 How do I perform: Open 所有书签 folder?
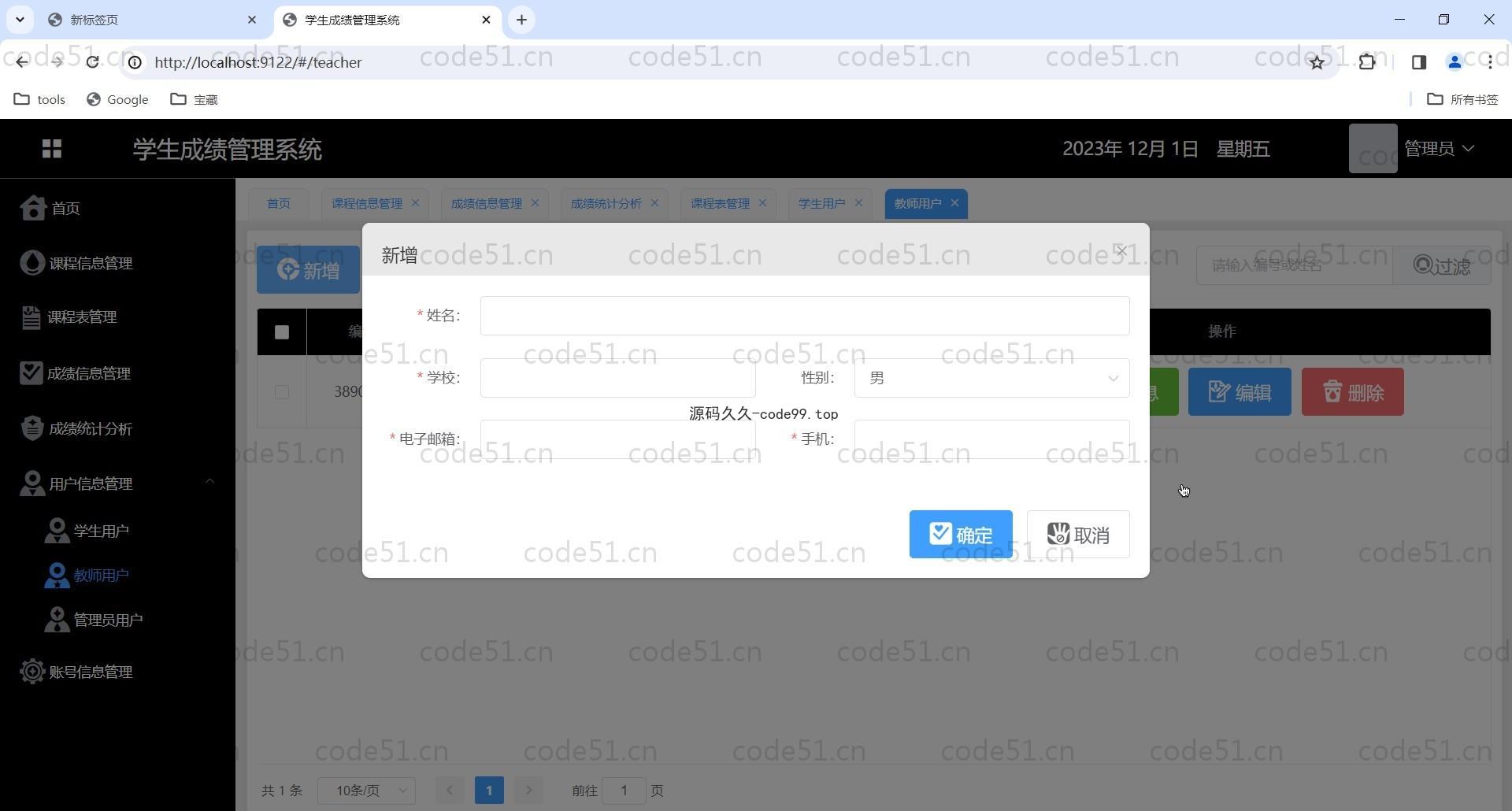[x=1462, y=99]
